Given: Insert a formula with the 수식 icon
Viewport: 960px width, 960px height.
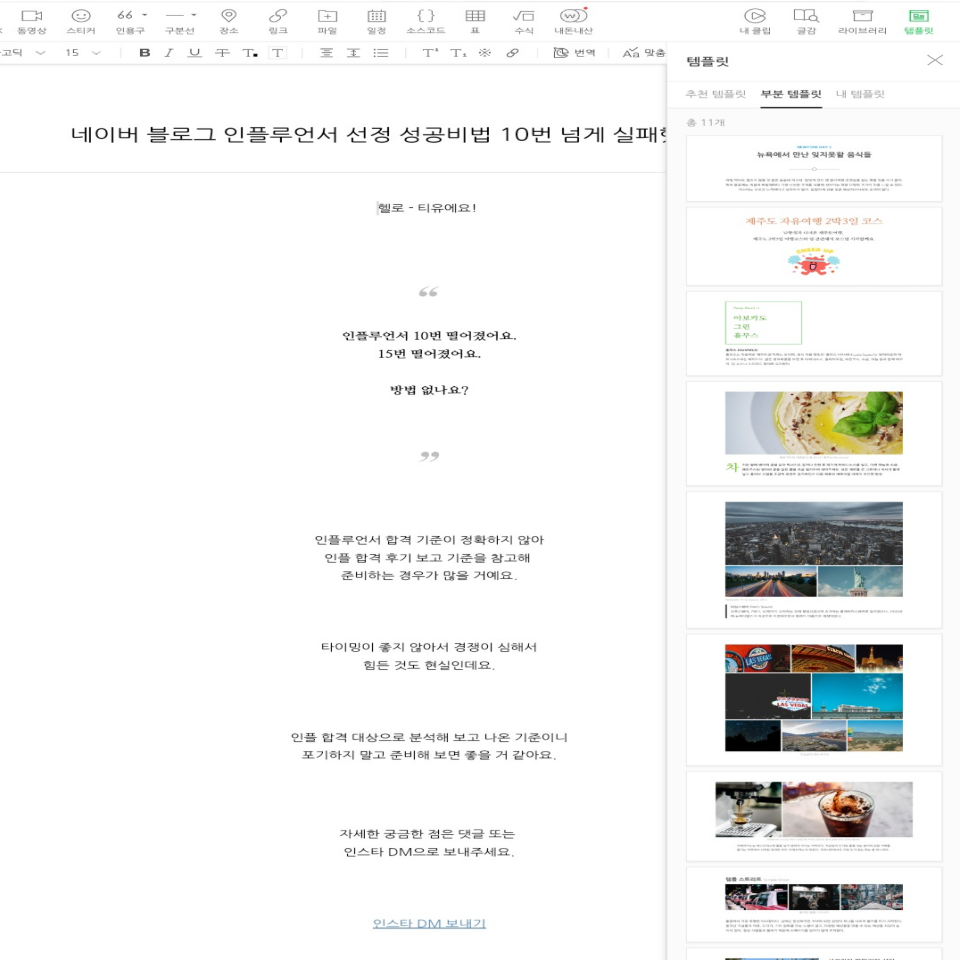Looking at the screenshot, I should pyautogui.click(x=524, y=21).
